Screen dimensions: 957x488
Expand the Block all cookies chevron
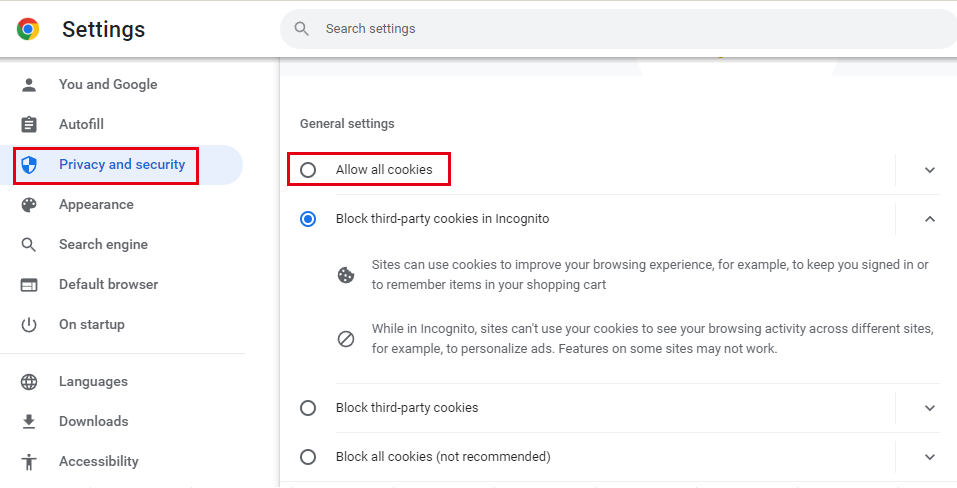tap(930, 456)
